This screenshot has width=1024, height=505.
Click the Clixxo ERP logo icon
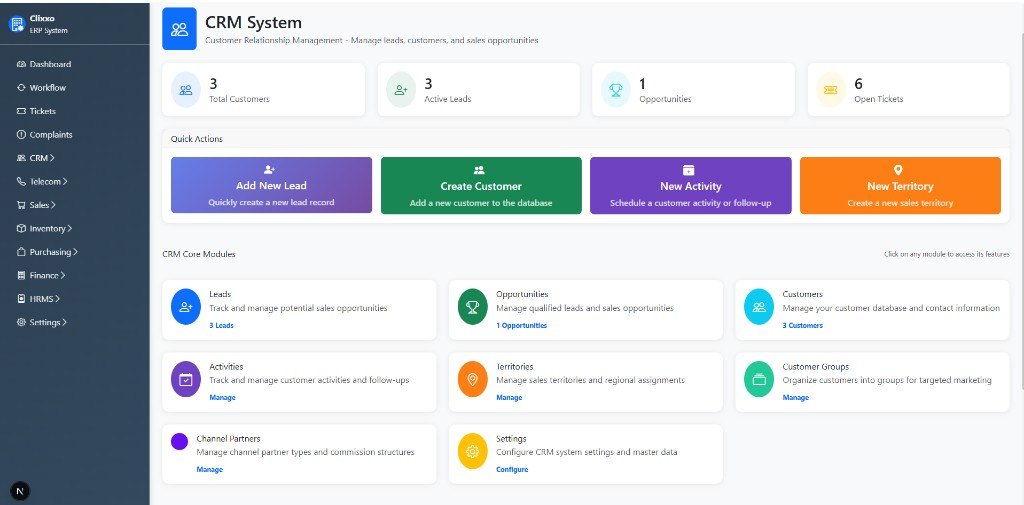click(x=16, y=24)
